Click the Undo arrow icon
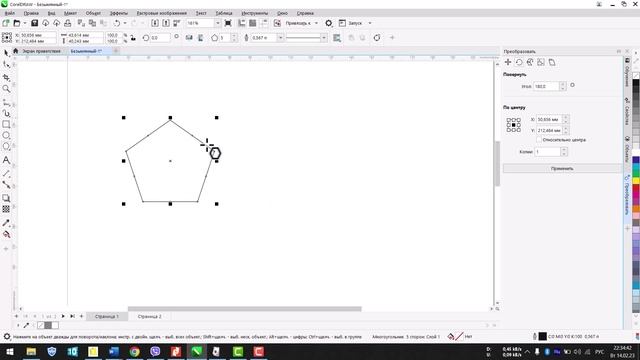Screen dimensions: 640x360 coord(117,23)
